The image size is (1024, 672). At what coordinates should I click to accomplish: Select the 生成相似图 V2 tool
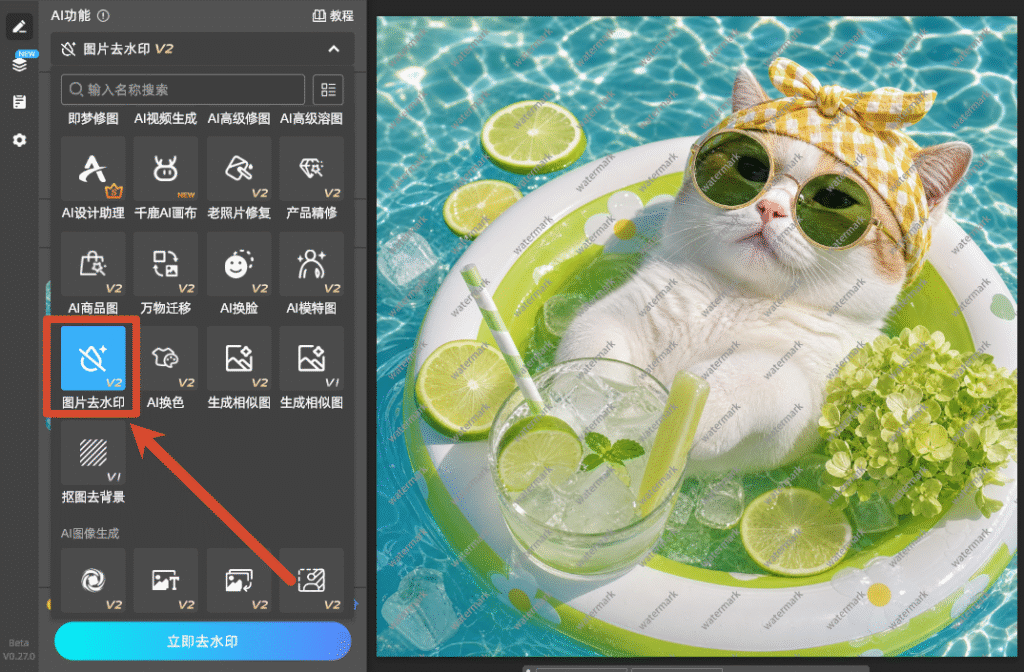(x=239, y=359)
